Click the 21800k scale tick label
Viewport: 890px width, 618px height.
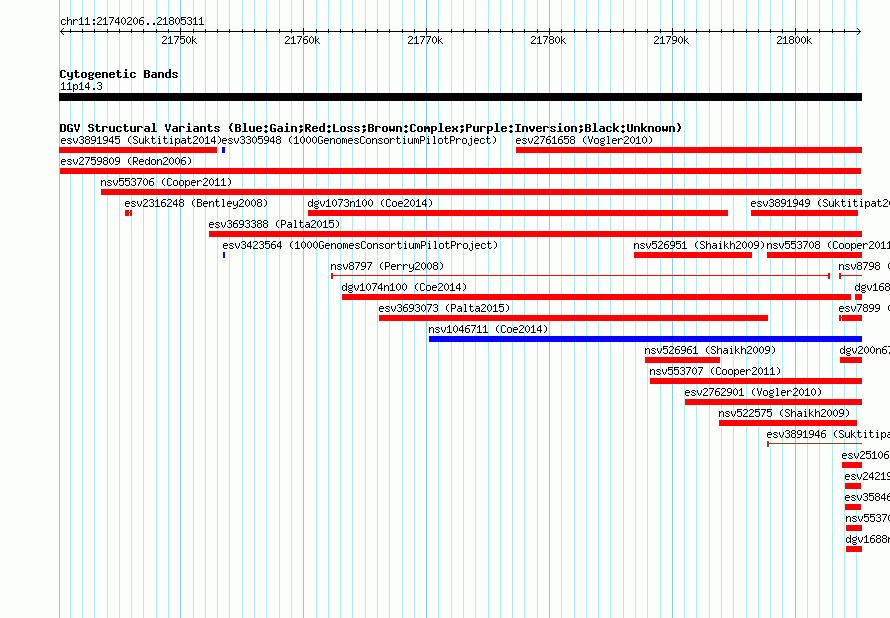[794, 40]
